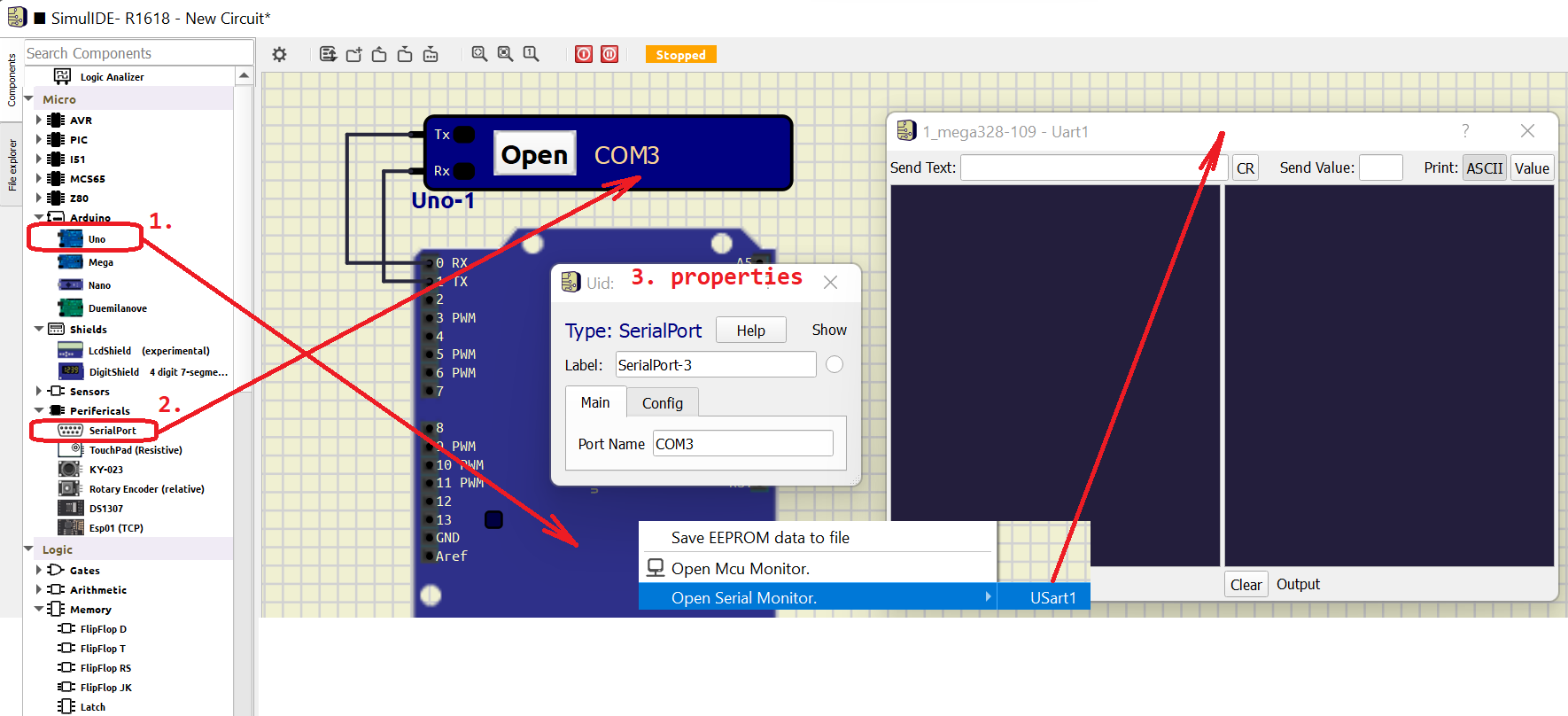Viewport: 1568px width, 716px height.
Task: Expand the Sensors tree node
Action: (x=39, y=391)
